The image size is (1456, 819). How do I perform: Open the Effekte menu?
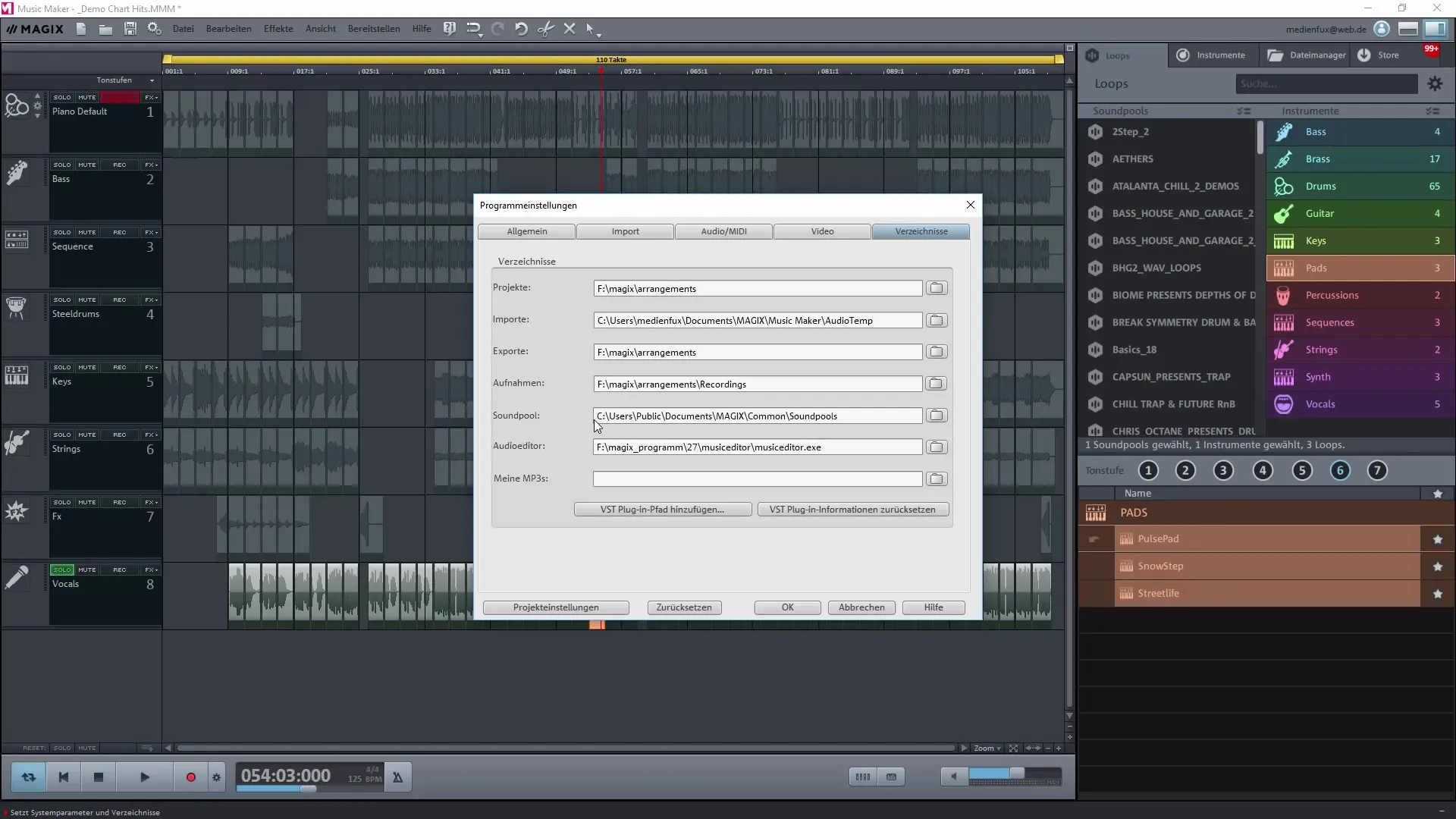(x=278, y=29)
